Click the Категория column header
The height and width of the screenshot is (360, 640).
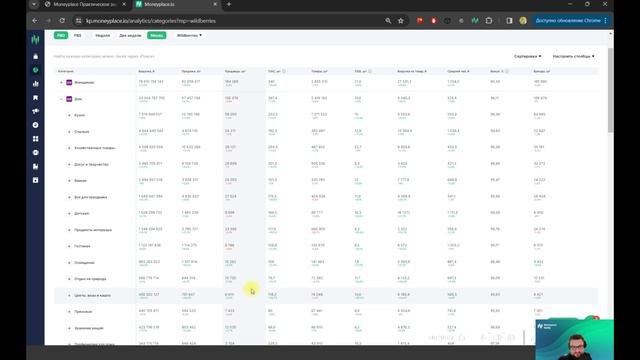(66, 71)
